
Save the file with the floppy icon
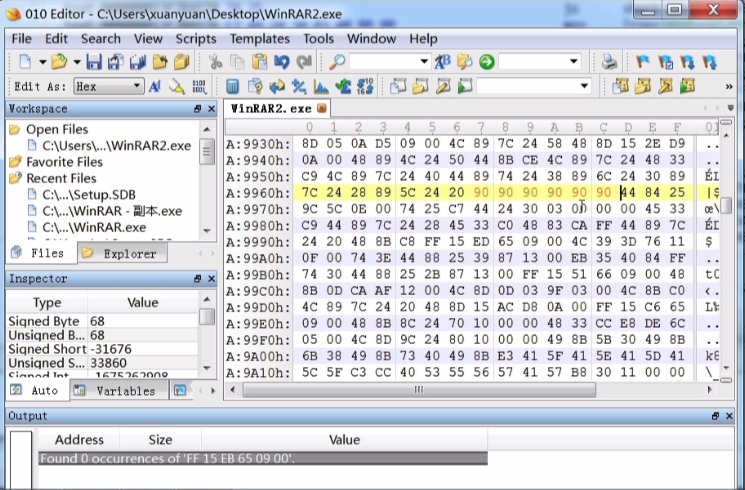coord(94,62)
